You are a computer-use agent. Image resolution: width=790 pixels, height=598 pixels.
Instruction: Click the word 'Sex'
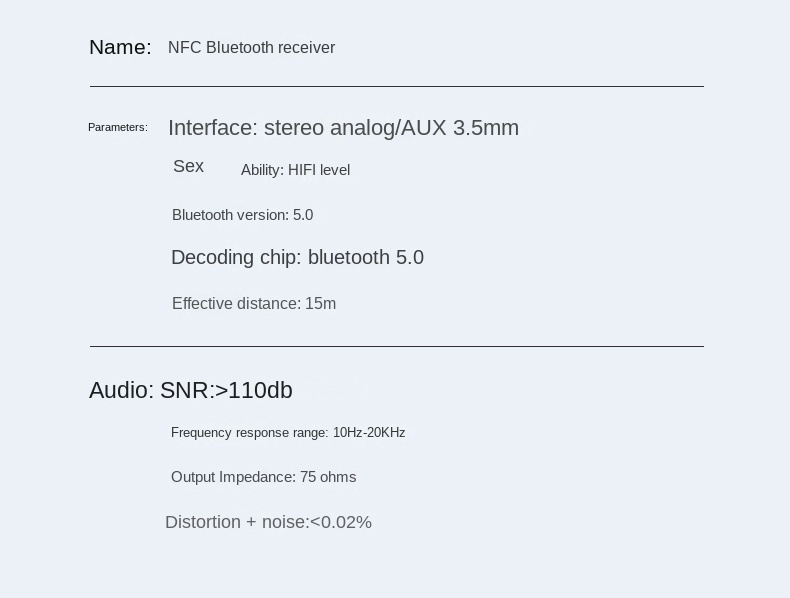[188, 166]
